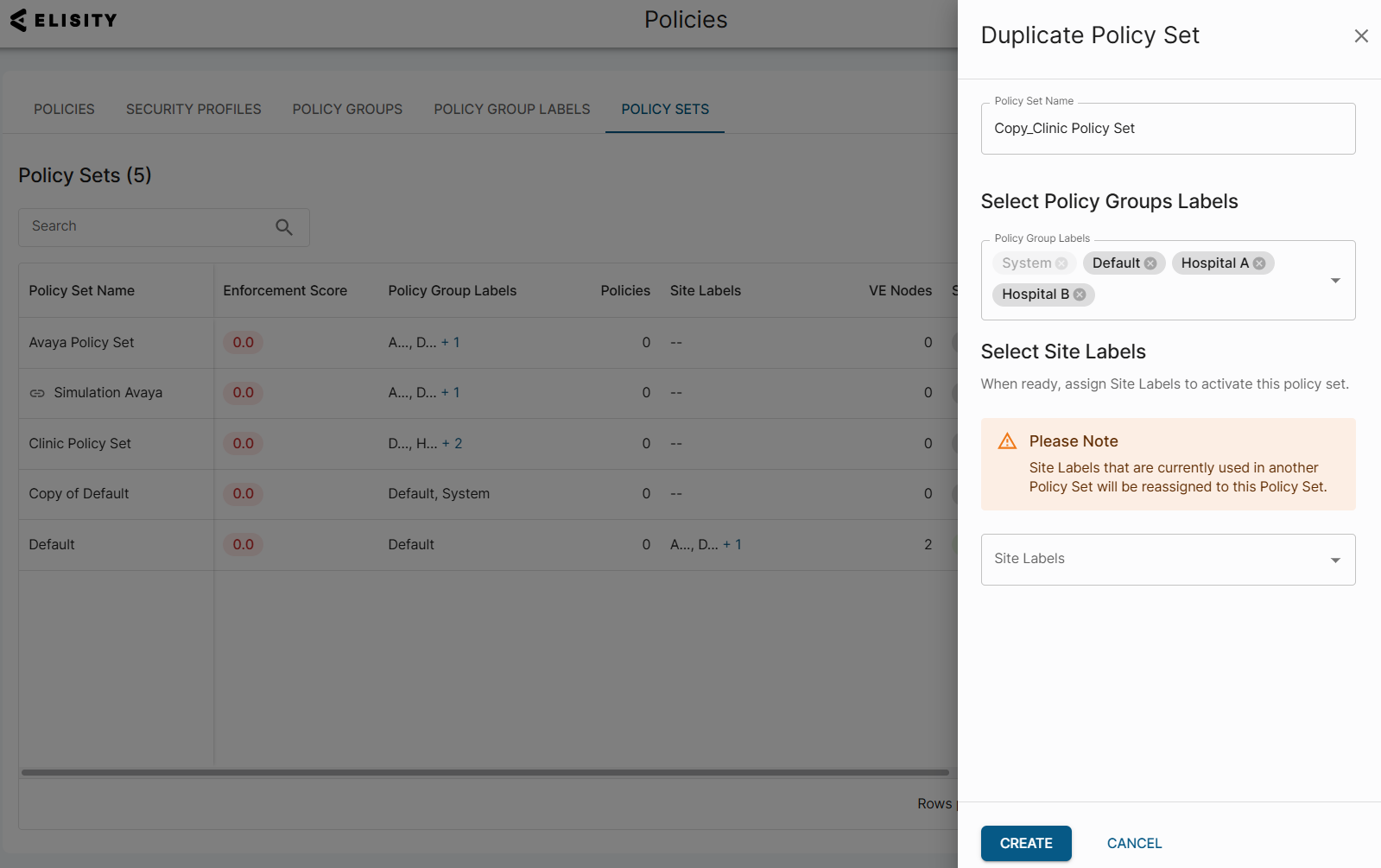Viewport: 1381px width, 868px height.
Task: Open the Site Labels dropdown
Action: (1335, 560)
